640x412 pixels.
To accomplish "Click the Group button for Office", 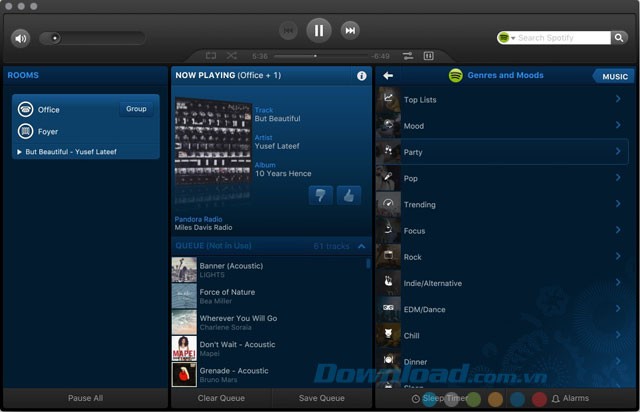I will pos(136,109).
